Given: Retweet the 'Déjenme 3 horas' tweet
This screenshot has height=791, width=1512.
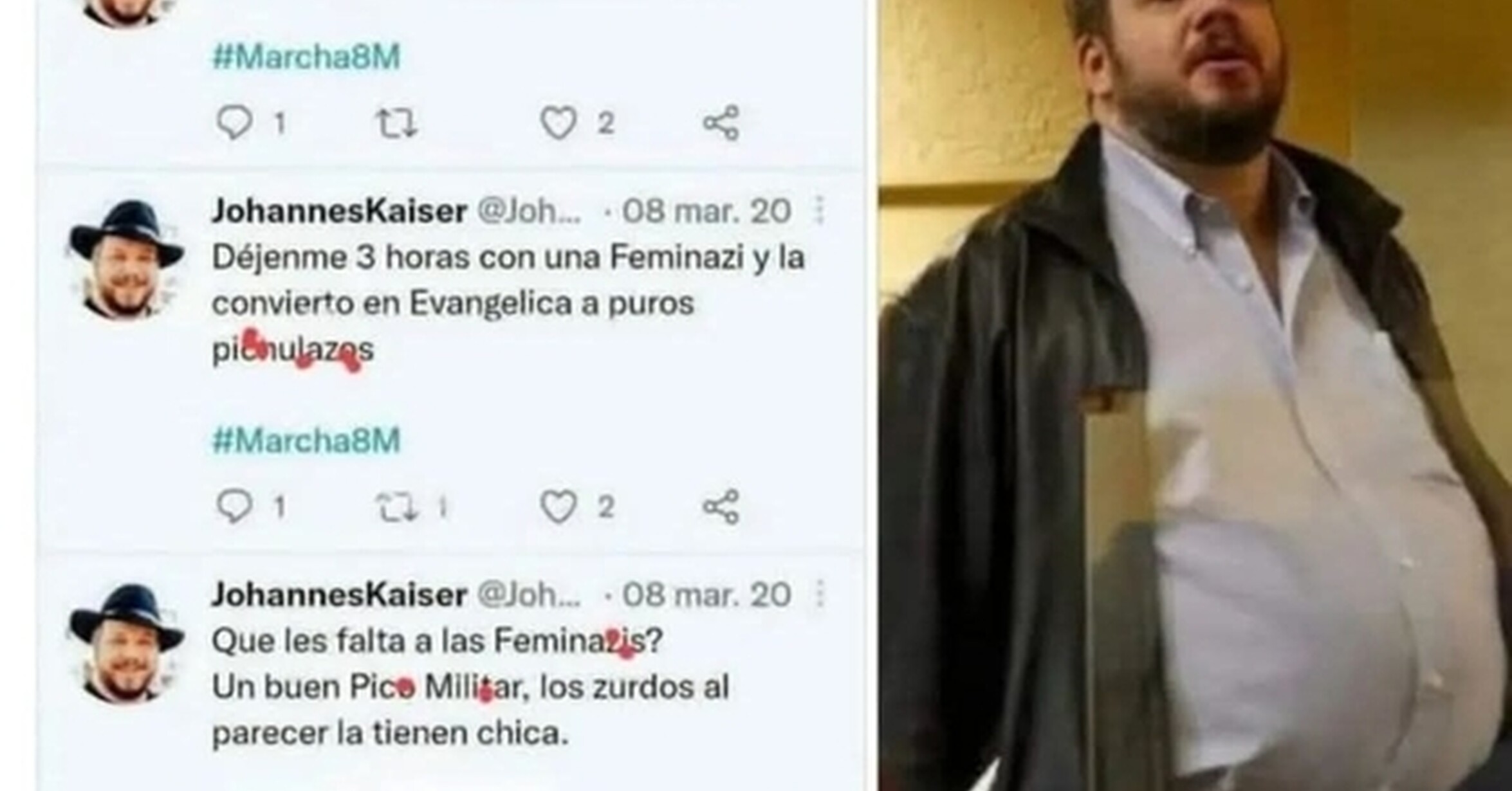Looking at the screenshot, I should tap(396, 507).
